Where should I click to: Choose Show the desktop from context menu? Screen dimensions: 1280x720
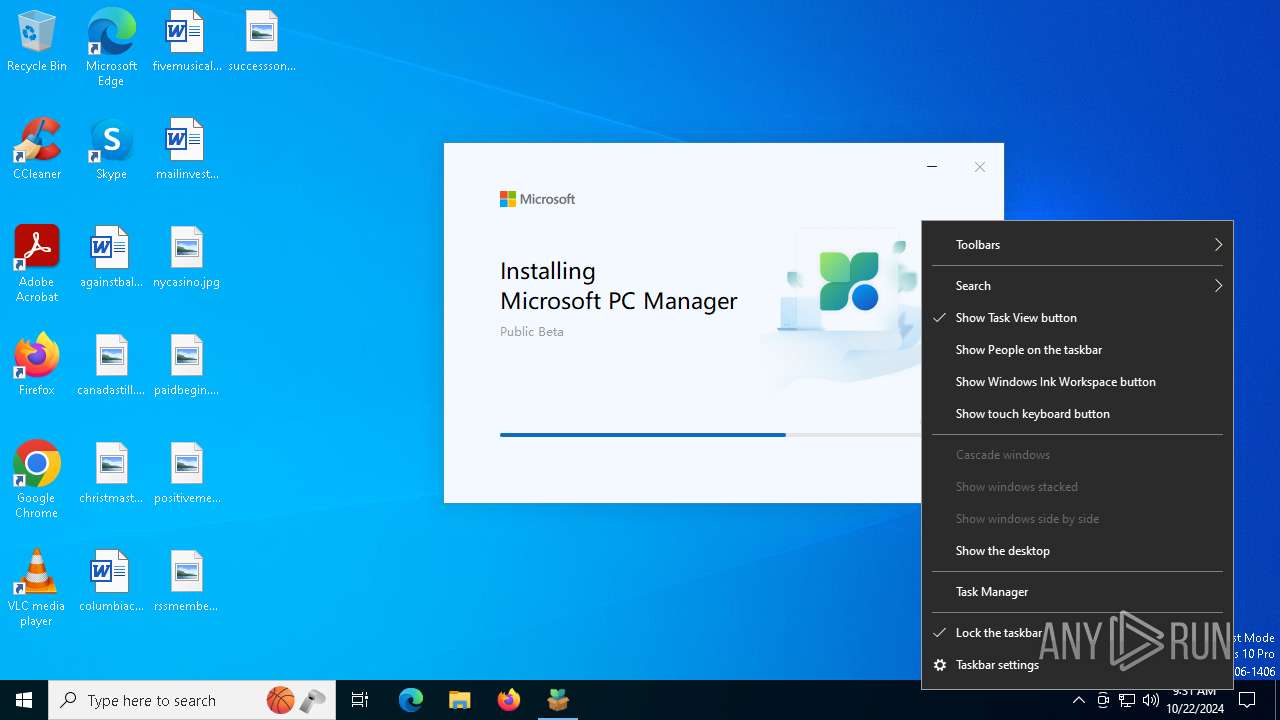coord(1077,551)
